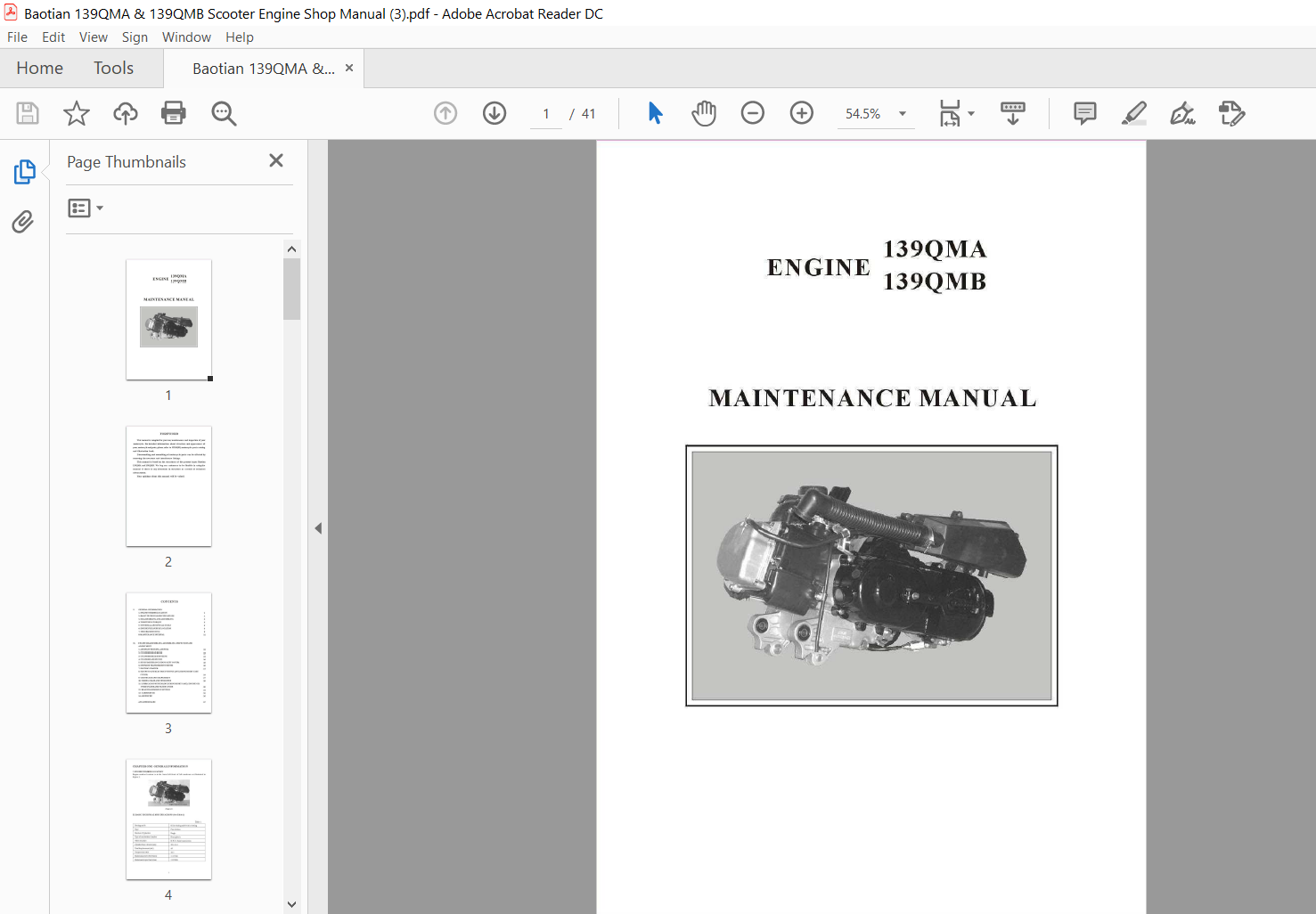Click the cloud upload share icon
The height and width of the screenshot is (914, 1316).
pos(126,113)
